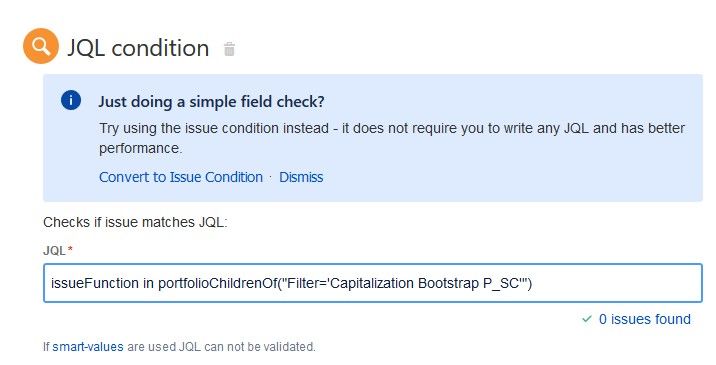Focus the JQL query input field

tap(373, 283)
